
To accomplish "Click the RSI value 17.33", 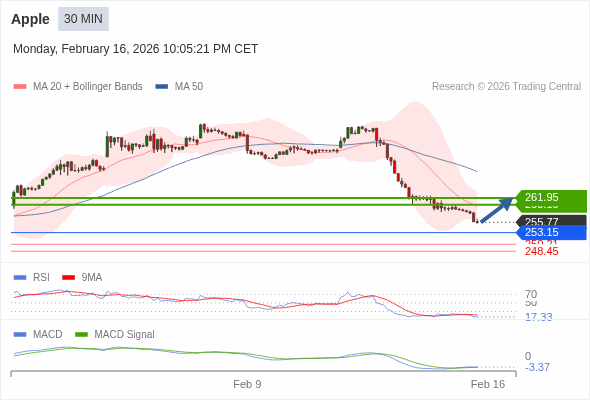I will [x=538, y=317].
